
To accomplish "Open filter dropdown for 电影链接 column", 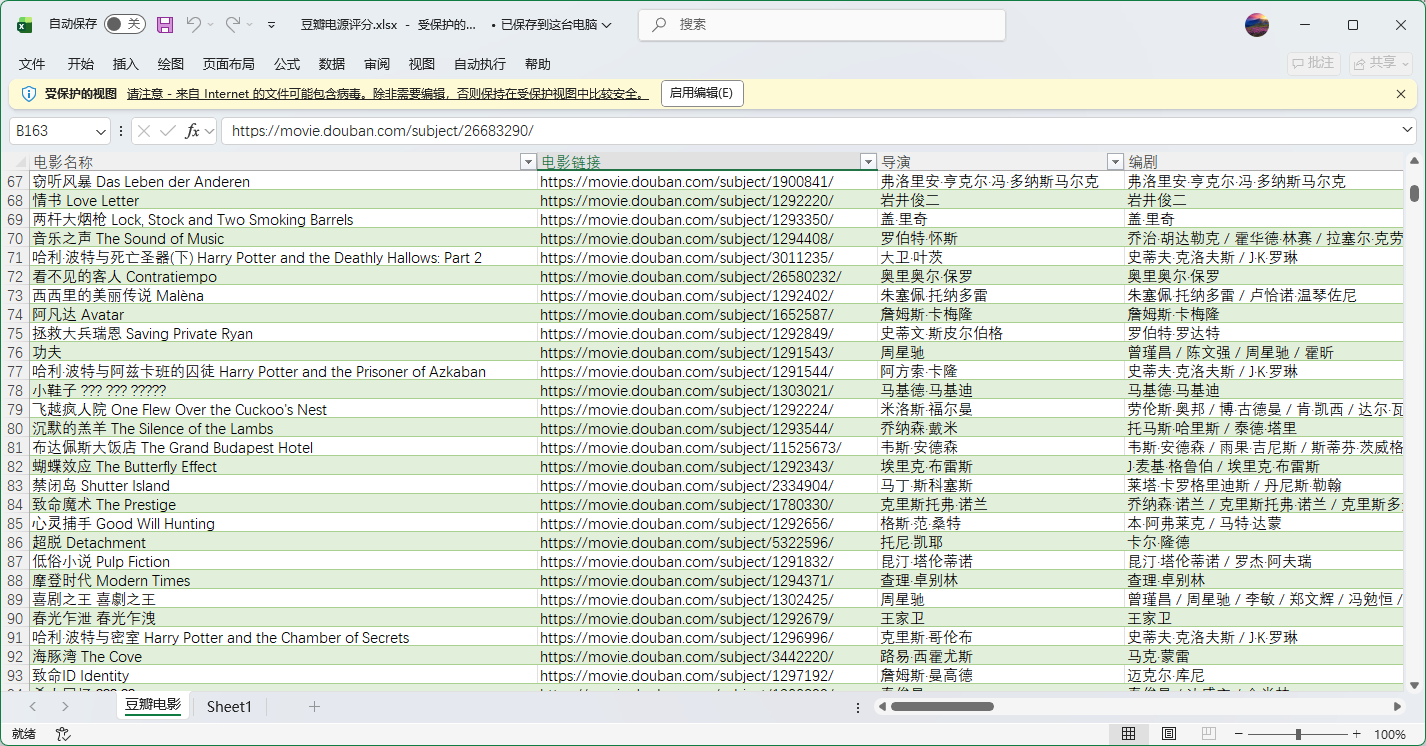I will 868,162.
